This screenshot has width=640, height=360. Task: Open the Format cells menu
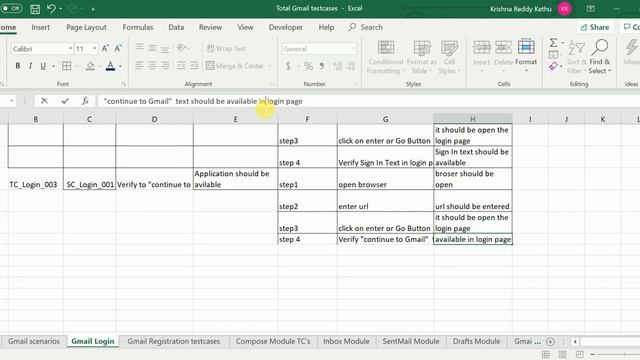pyautogui.click(x=526, y=56)
